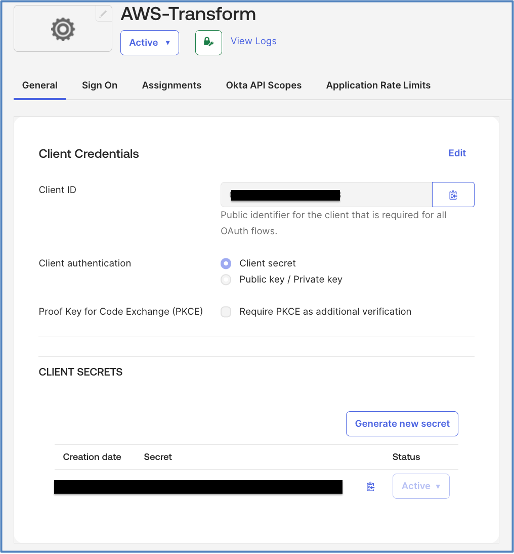Click the CLIENT SECRETS heading
This screenshot has width=514, height=554.
[x=81, y=372]
